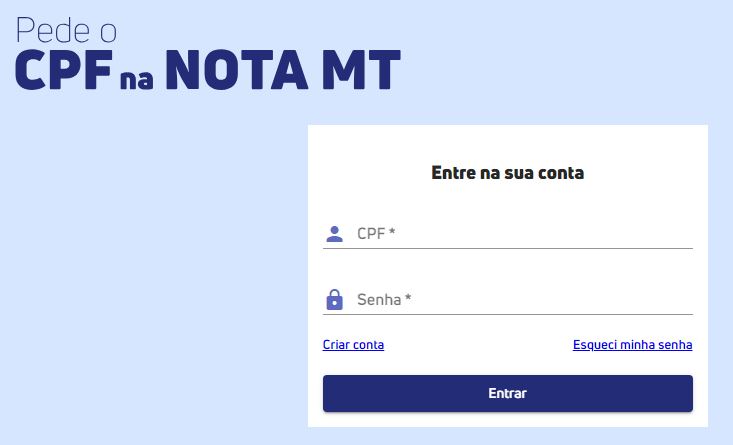Image resolution: width=733 pixels, height=445 pixels.
Task: Open the Criar conta link
Action: click(353, 345)
